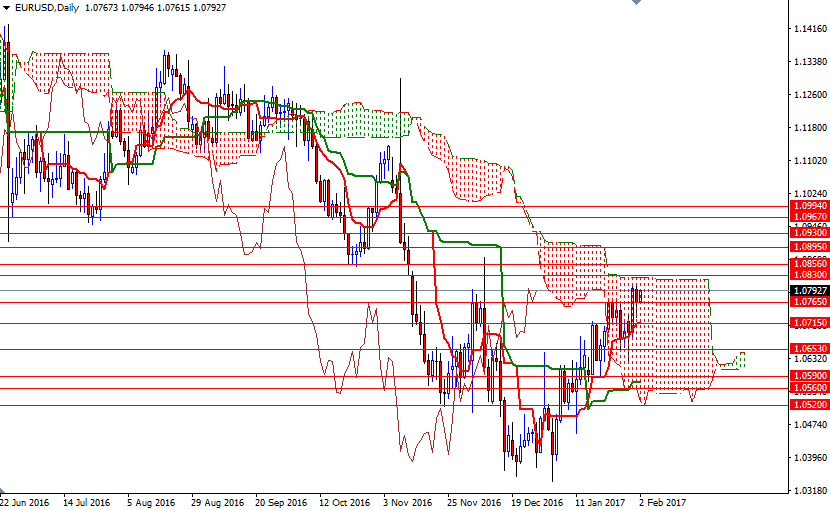The width and height of the screenshot is (830, 510).
Task: Click the 1.13380 price axis value
Action: point(810,62)
